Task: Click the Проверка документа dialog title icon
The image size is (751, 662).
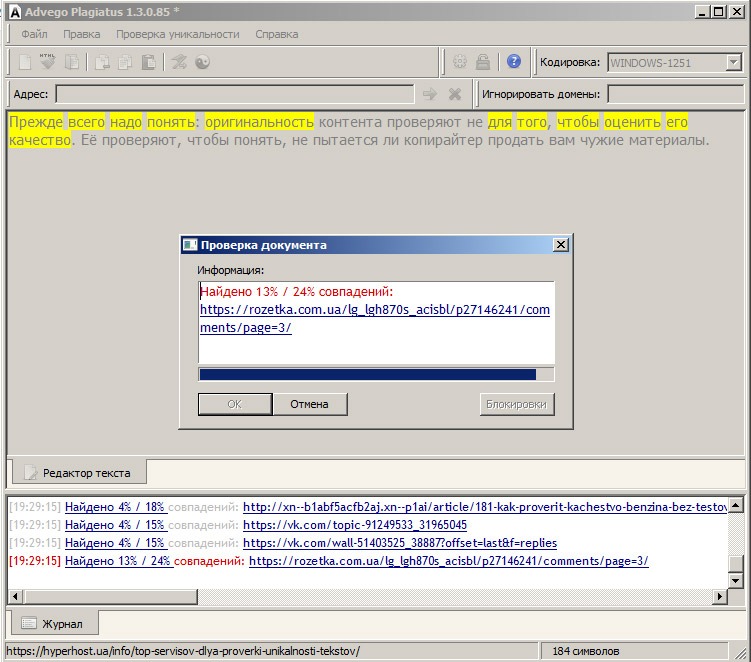Action: pos(190,245)
